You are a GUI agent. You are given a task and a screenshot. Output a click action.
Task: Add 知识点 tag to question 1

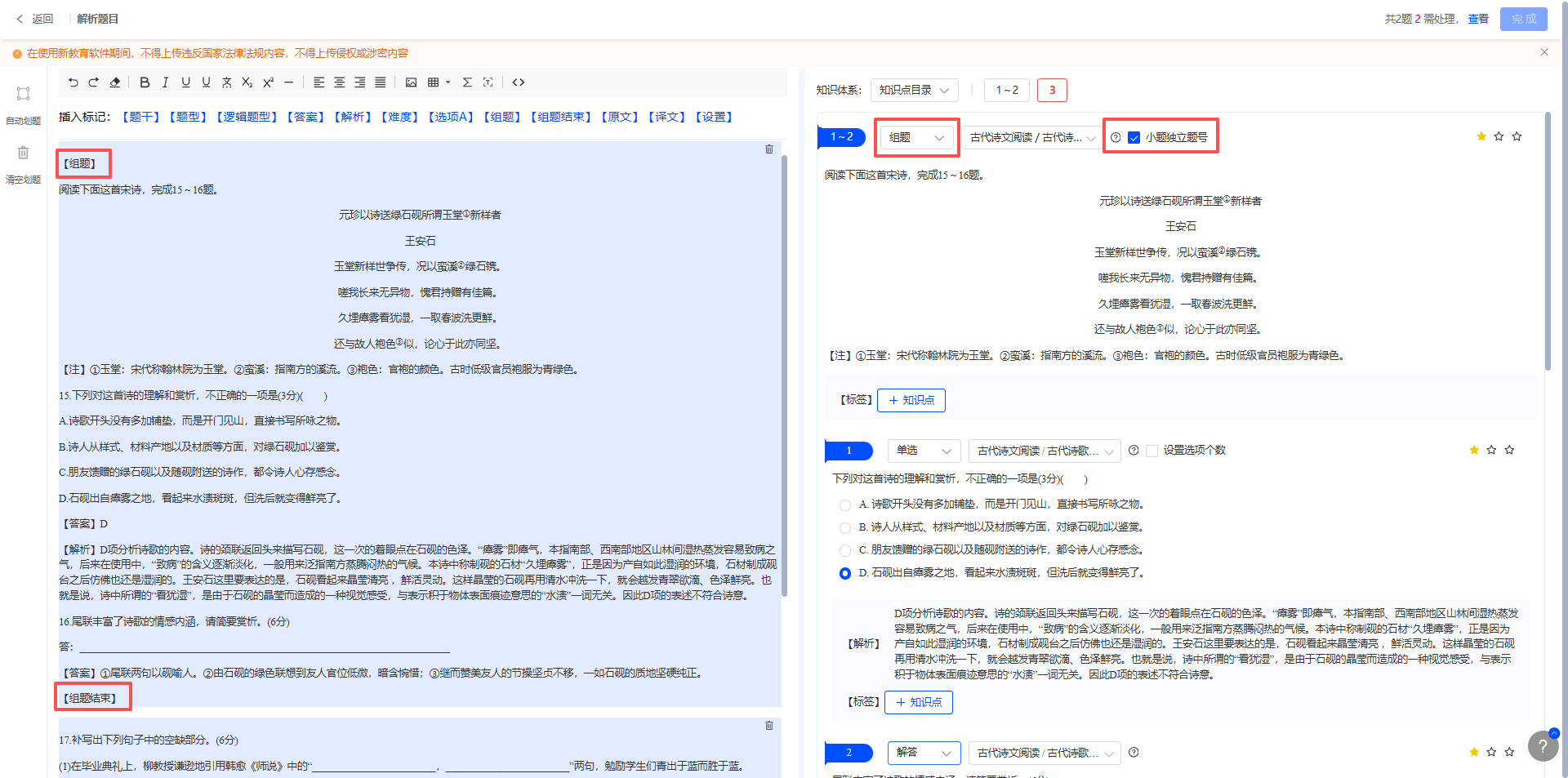coord(919,702)
